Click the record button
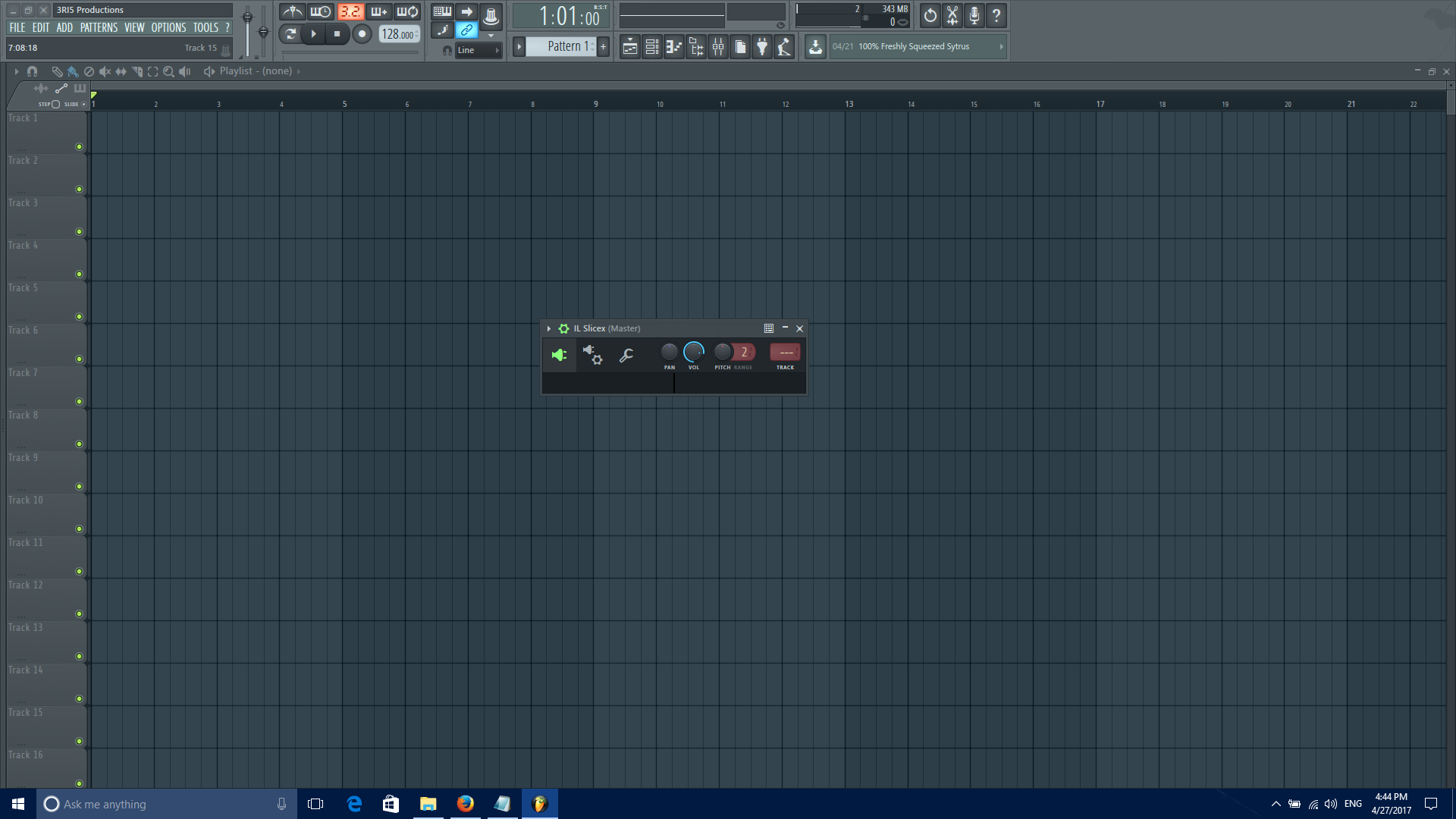The image size is (1456, 819). click(x=362, y=34)
